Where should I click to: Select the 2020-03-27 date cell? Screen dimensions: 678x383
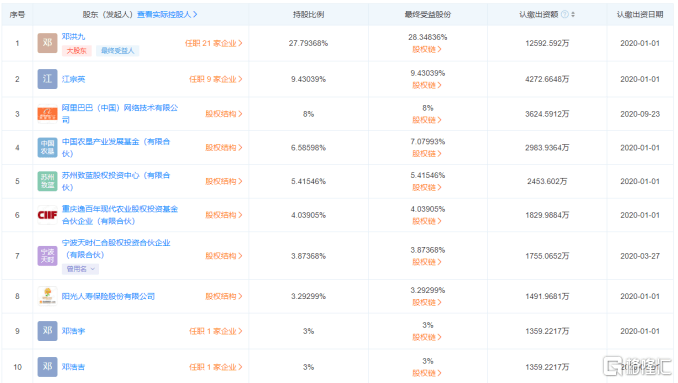[640, 256]
